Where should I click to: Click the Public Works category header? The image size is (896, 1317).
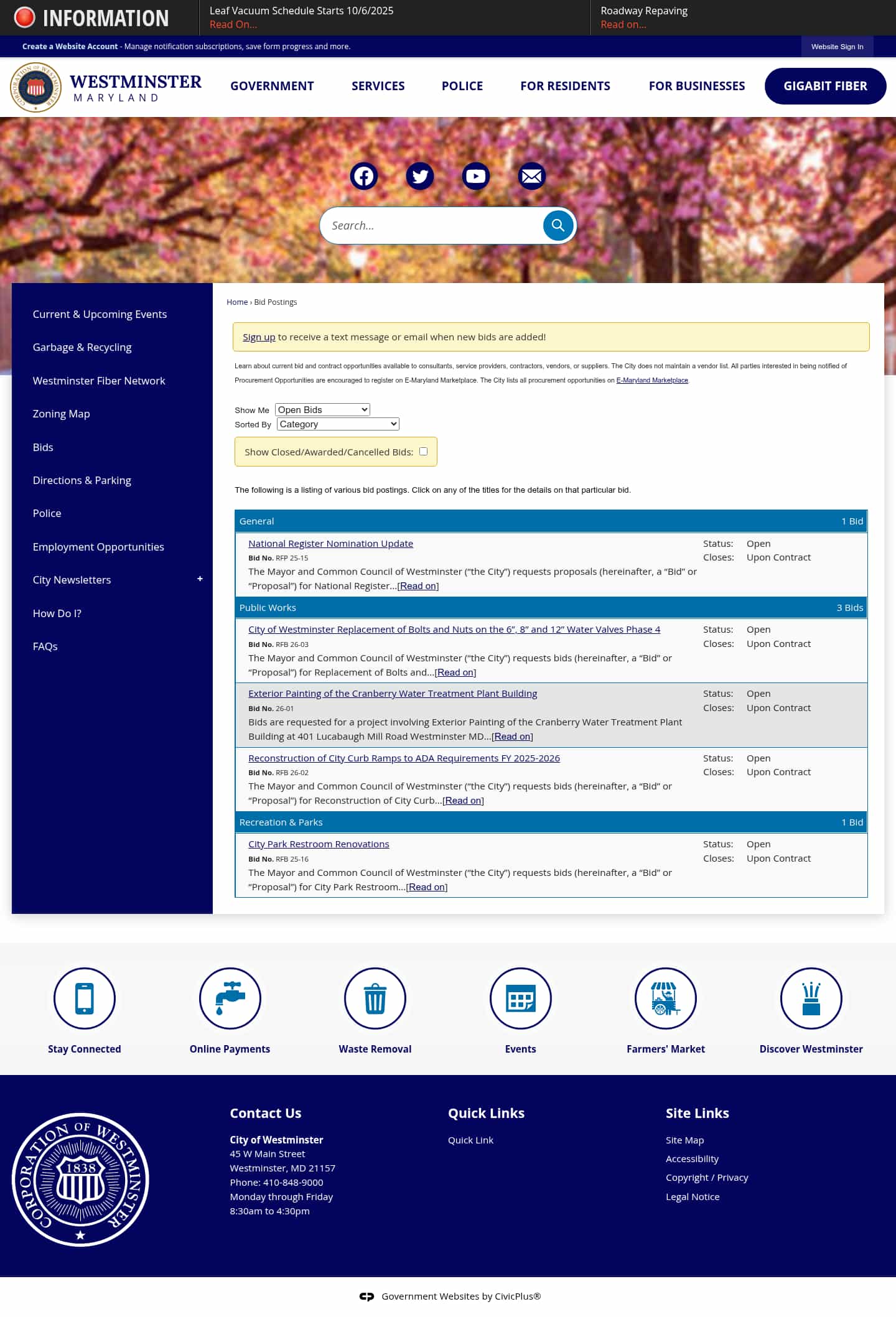point(551,608)
